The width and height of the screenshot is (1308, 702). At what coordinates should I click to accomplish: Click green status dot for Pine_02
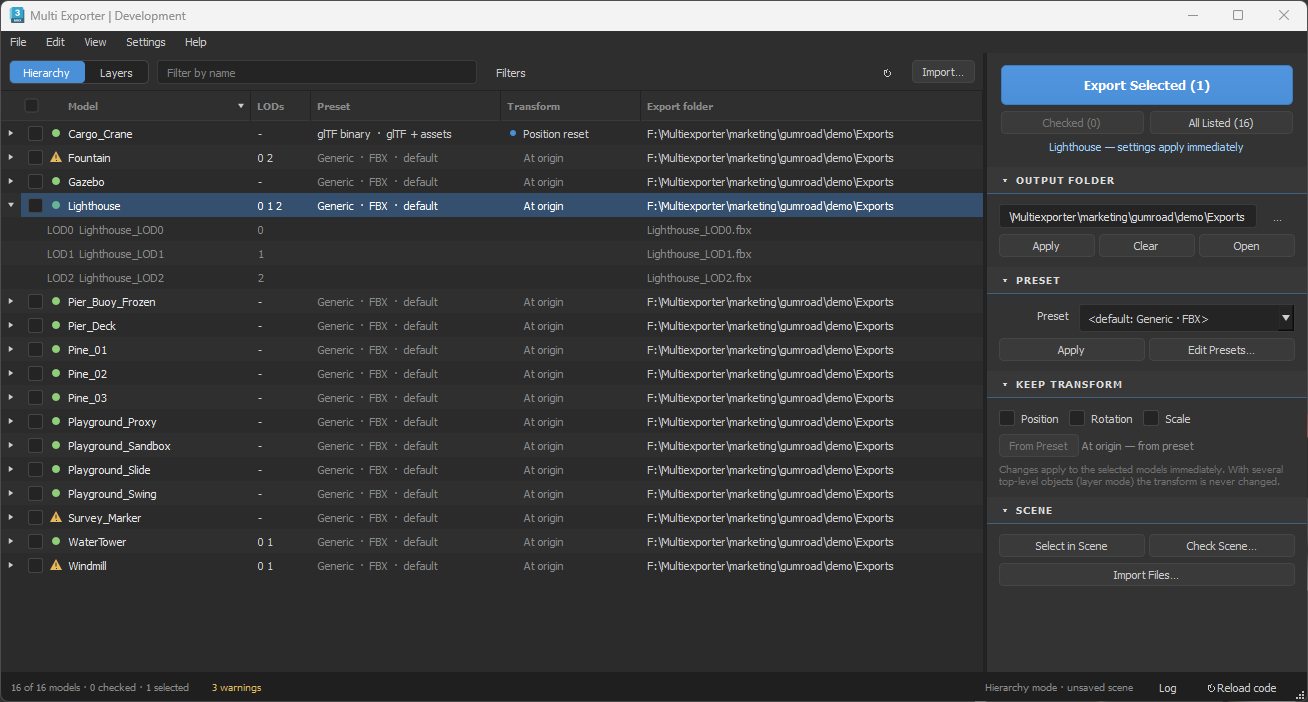coord(56,374)
